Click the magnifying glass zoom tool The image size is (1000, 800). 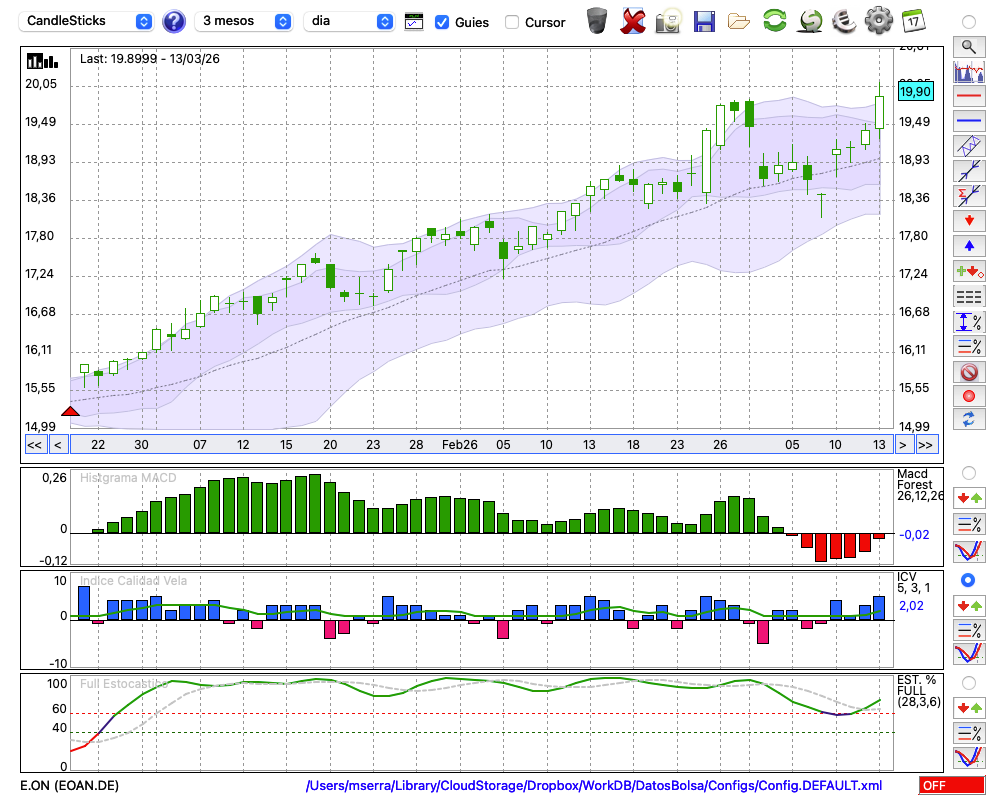969,46
